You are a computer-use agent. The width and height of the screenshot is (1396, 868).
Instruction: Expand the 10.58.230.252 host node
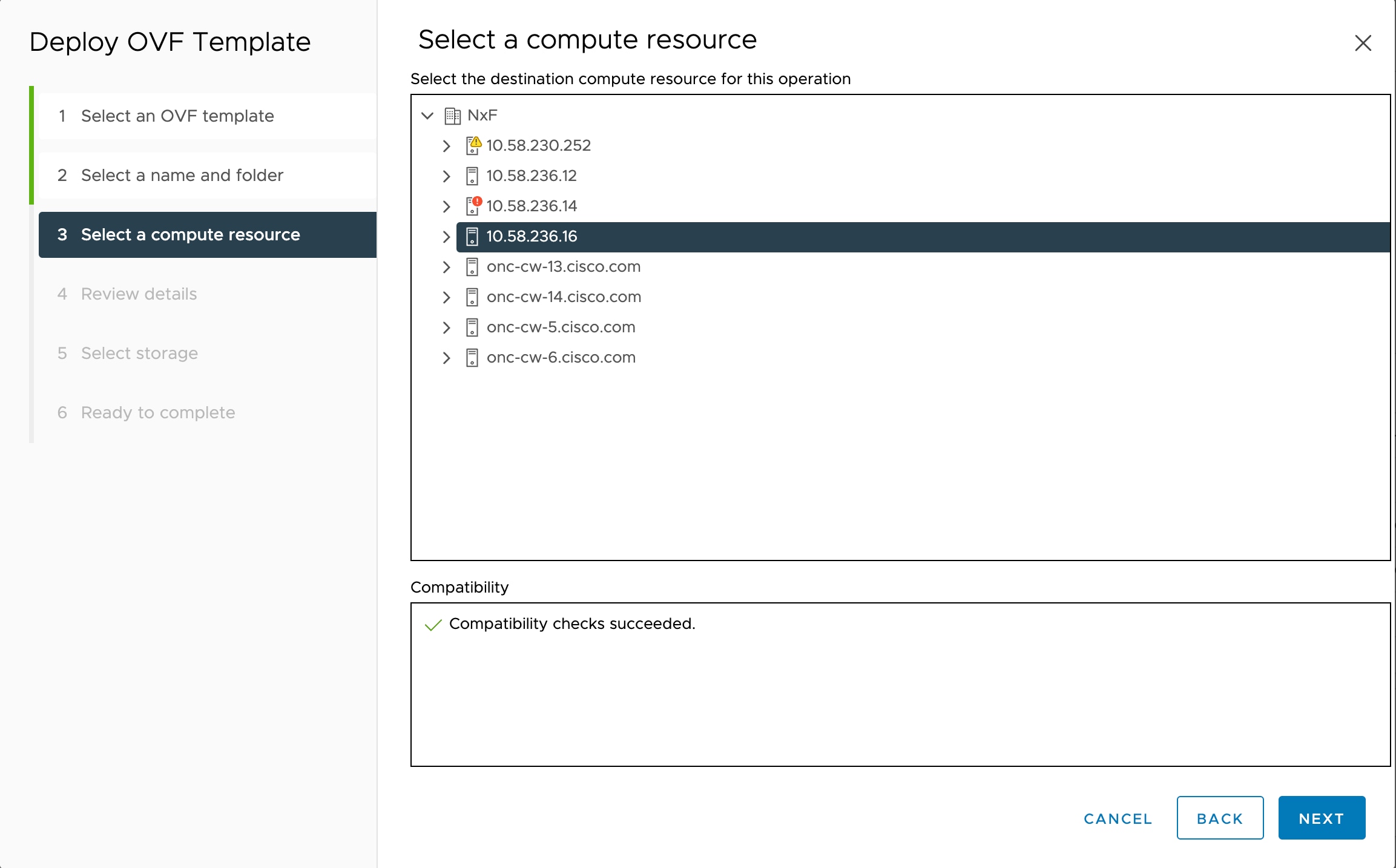pyautogui.click(x=447, y=146)
